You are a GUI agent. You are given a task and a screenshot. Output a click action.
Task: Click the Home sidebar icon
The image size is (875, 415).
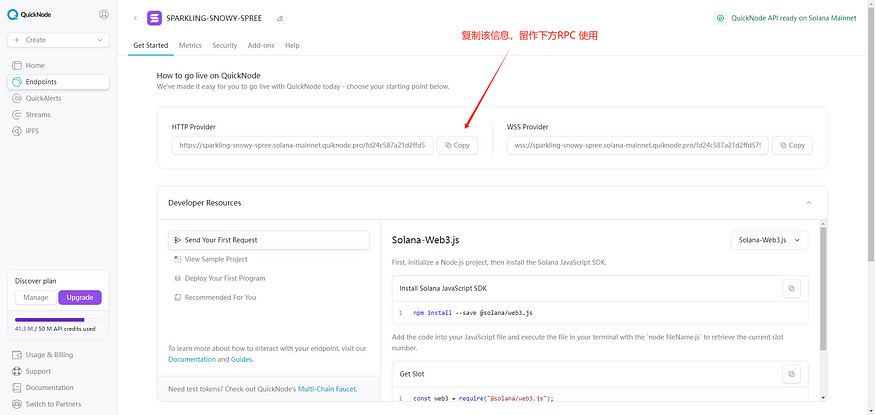click(17, 65)
